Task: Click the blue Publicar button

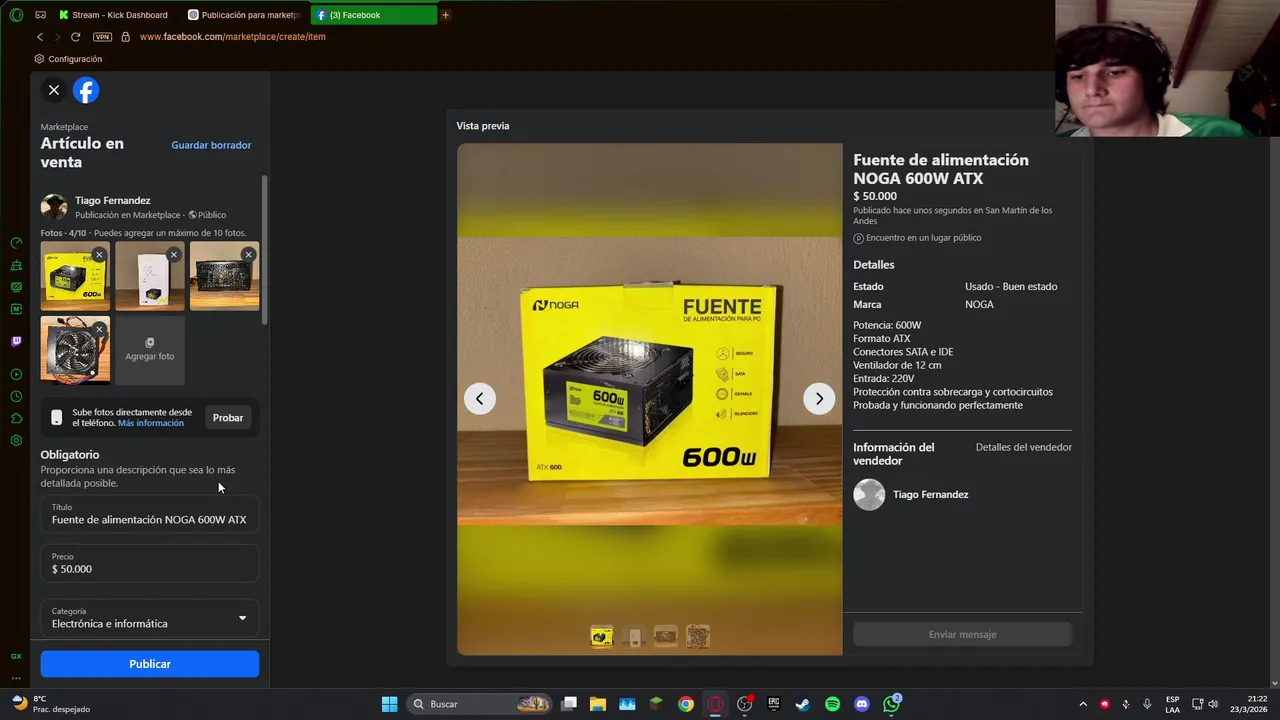Action: 150,664
